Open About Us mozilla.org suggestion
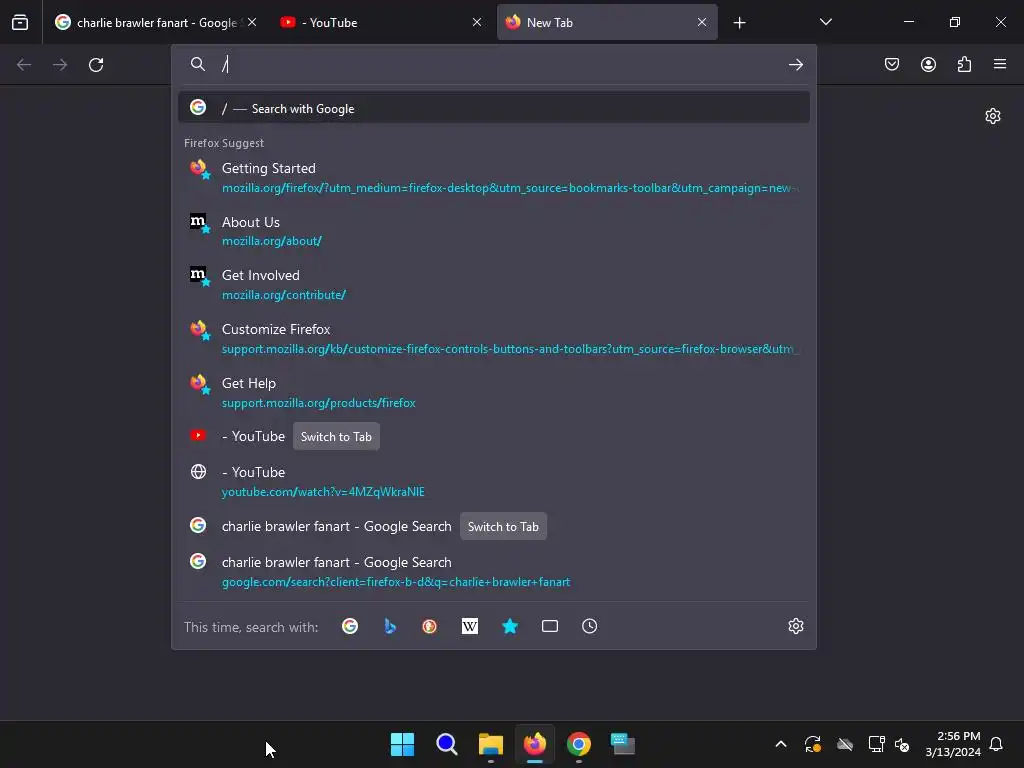This screenshot has height=768, width=1024. [494, 231]
